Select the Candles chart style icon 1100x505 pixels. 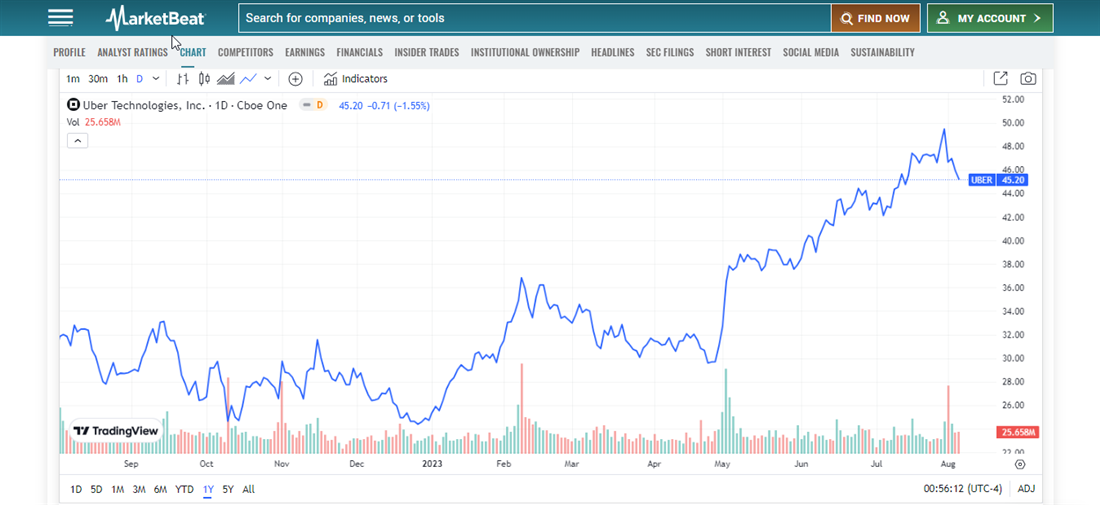(x=204, y=79)
